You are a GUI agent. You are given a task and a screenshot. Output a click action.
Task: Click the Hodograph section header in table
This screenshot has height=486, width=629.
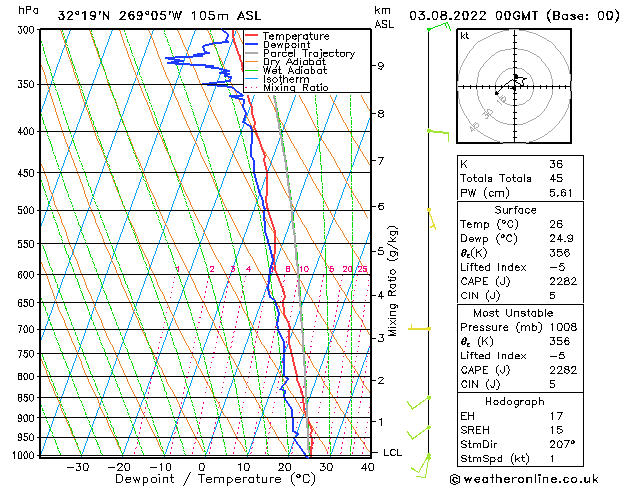click(515, 401)
